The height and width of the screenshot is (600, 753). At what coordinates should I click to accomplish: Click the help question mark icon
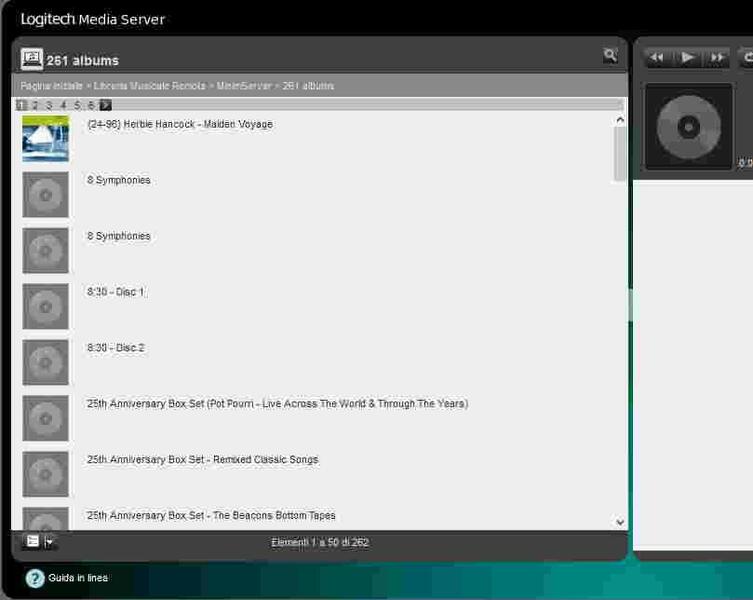pos(35,578)
